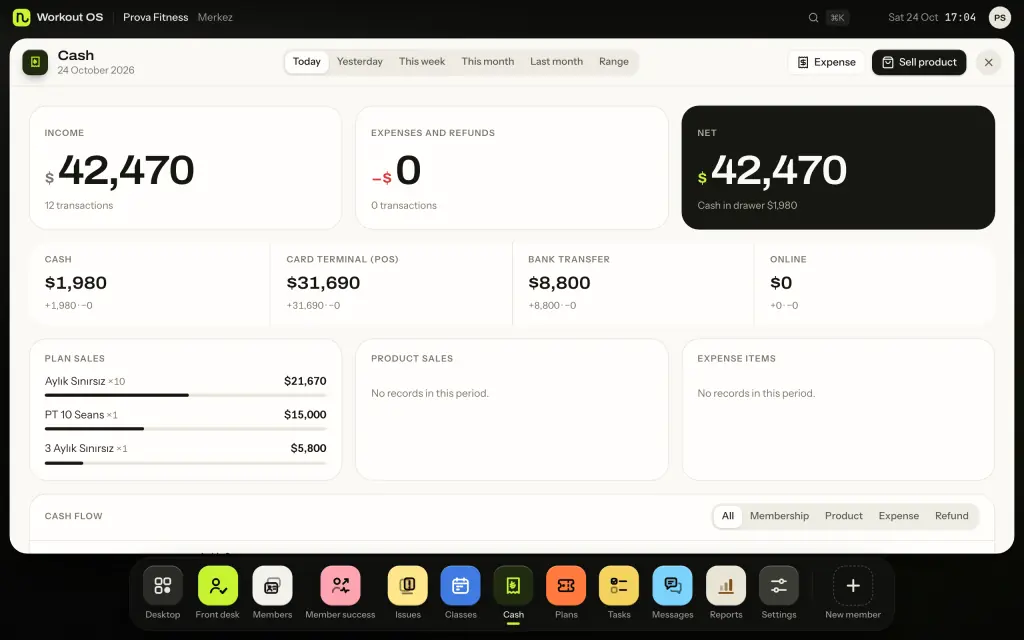Filter cash flow by Membership
The width and height of the screenshot is (1024, 640).
(779, 516)
